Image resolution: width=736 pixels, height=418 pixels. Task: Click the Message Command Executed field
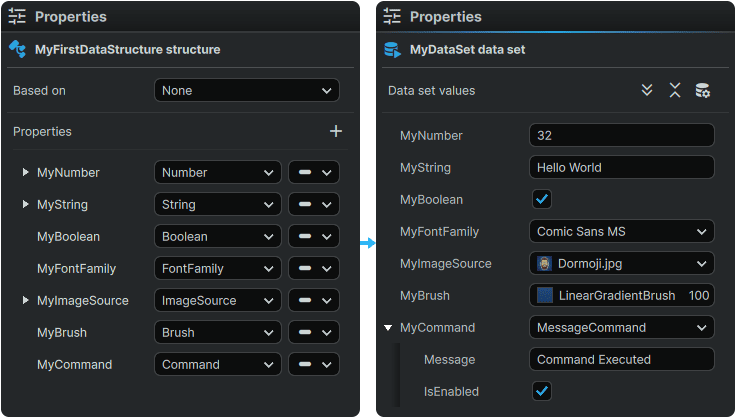tap(621, 359)
